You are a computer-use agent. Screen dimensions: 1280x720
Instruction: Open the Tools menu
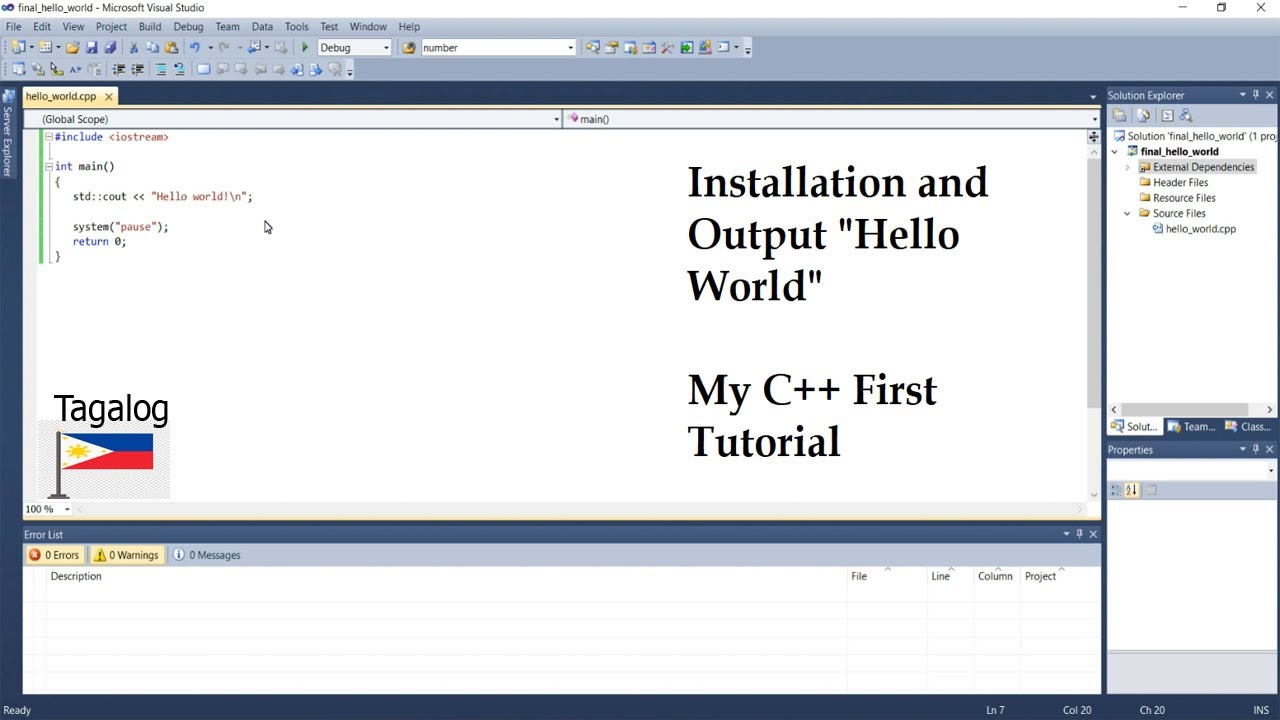296,27
